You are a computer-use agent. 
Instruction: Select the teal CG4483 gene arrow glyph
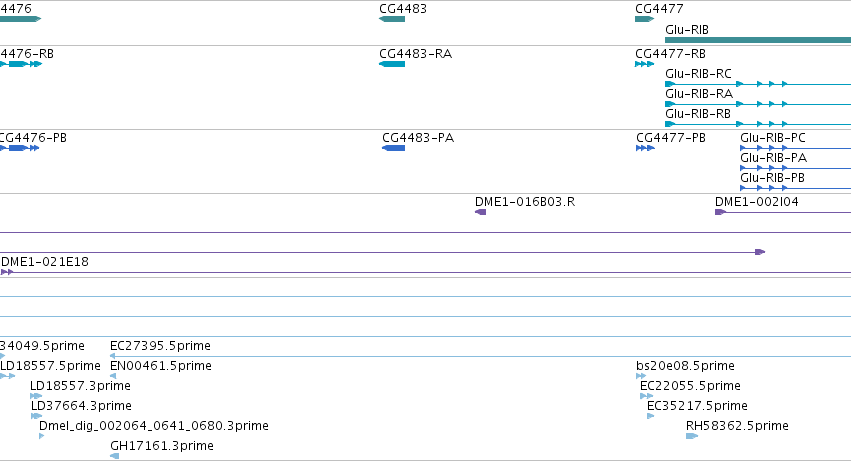tap(392, 19)
